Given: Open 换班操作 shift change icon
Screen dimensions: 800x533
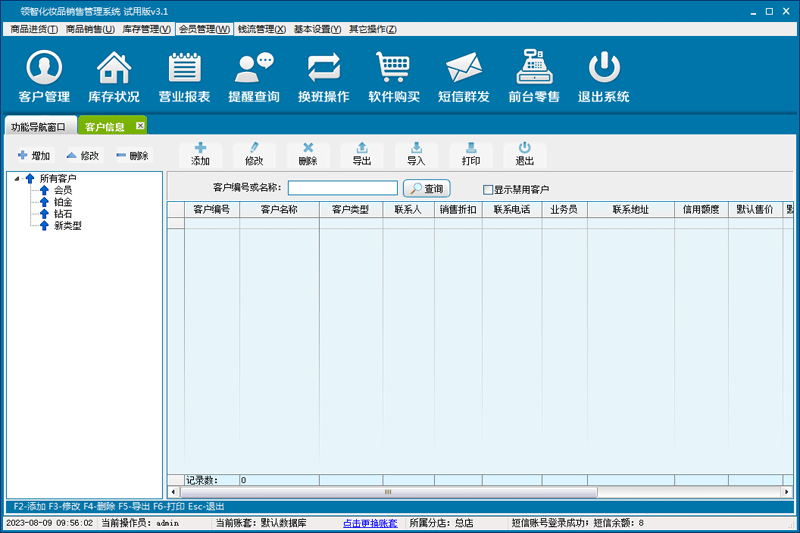Looking at the screenshot, I should coord(323,76).
